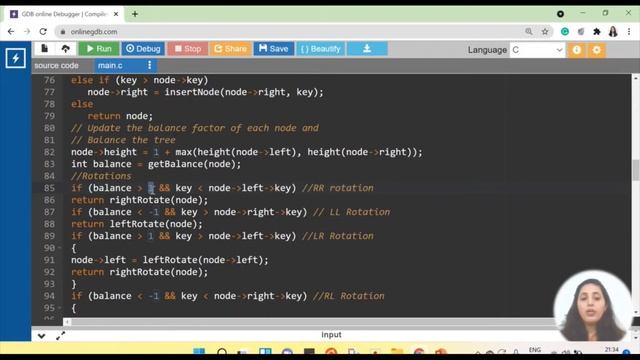
Task: Open the Language dropdown showing C
Action: click(537, 50)
